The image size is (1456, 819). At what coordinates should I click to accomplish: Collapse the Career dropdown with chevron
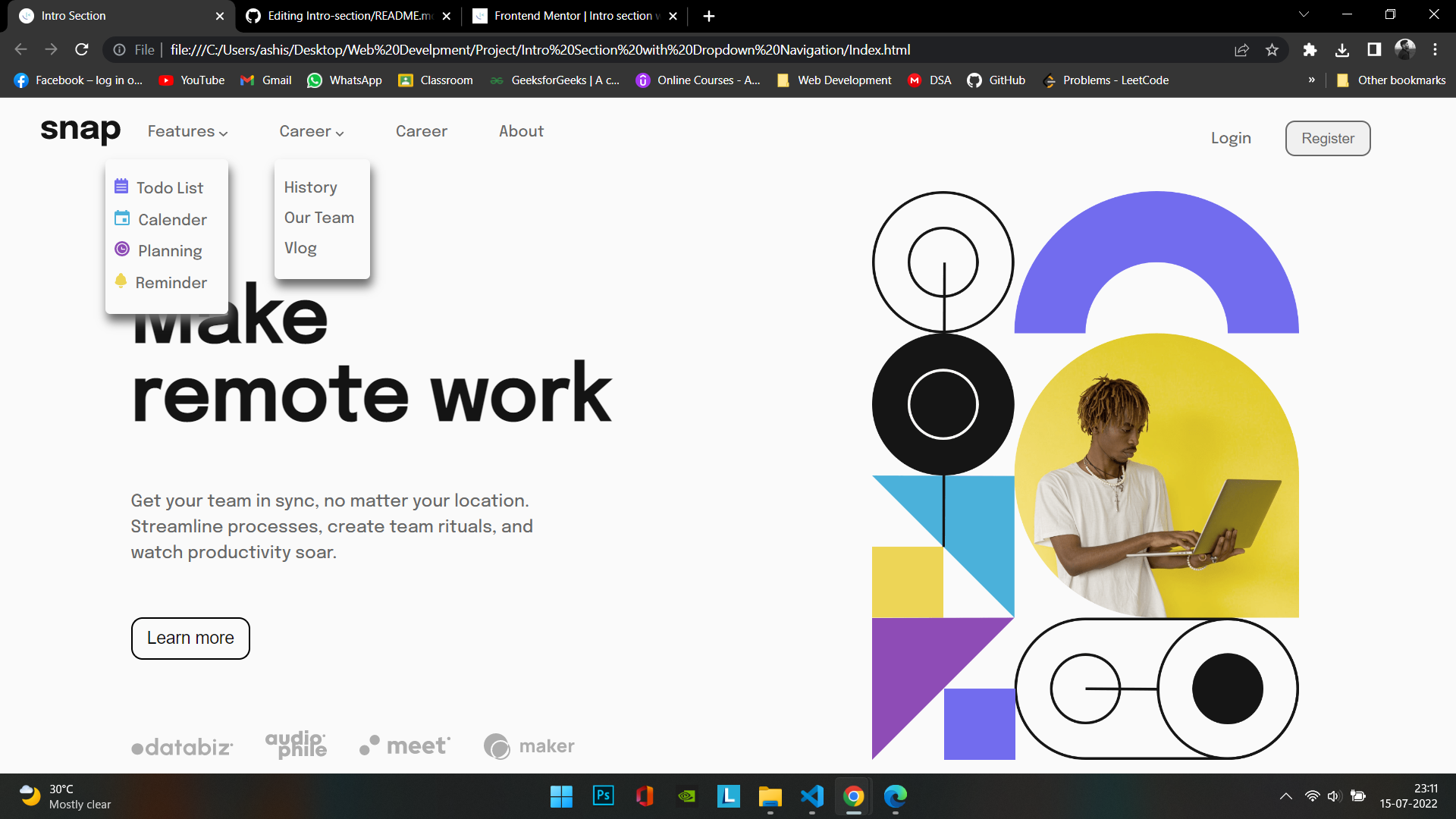tap(340, 133)
